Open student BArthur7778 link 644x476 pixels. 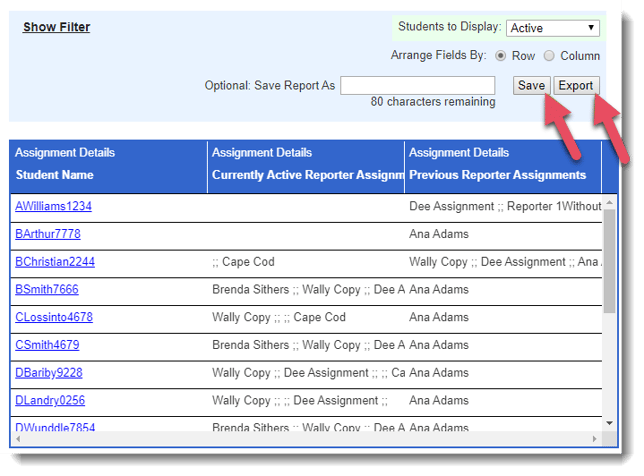(x=47, y=234)
